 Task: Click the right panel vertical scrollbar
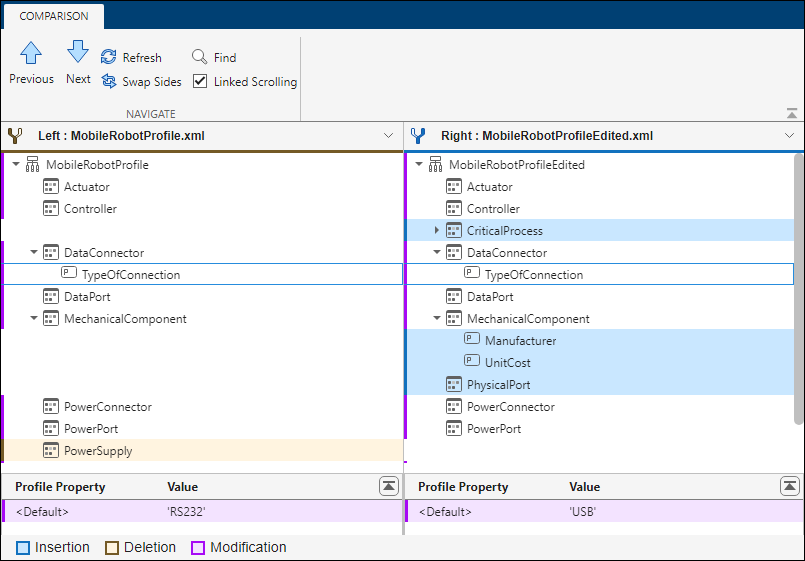click(x=798, y=290)
